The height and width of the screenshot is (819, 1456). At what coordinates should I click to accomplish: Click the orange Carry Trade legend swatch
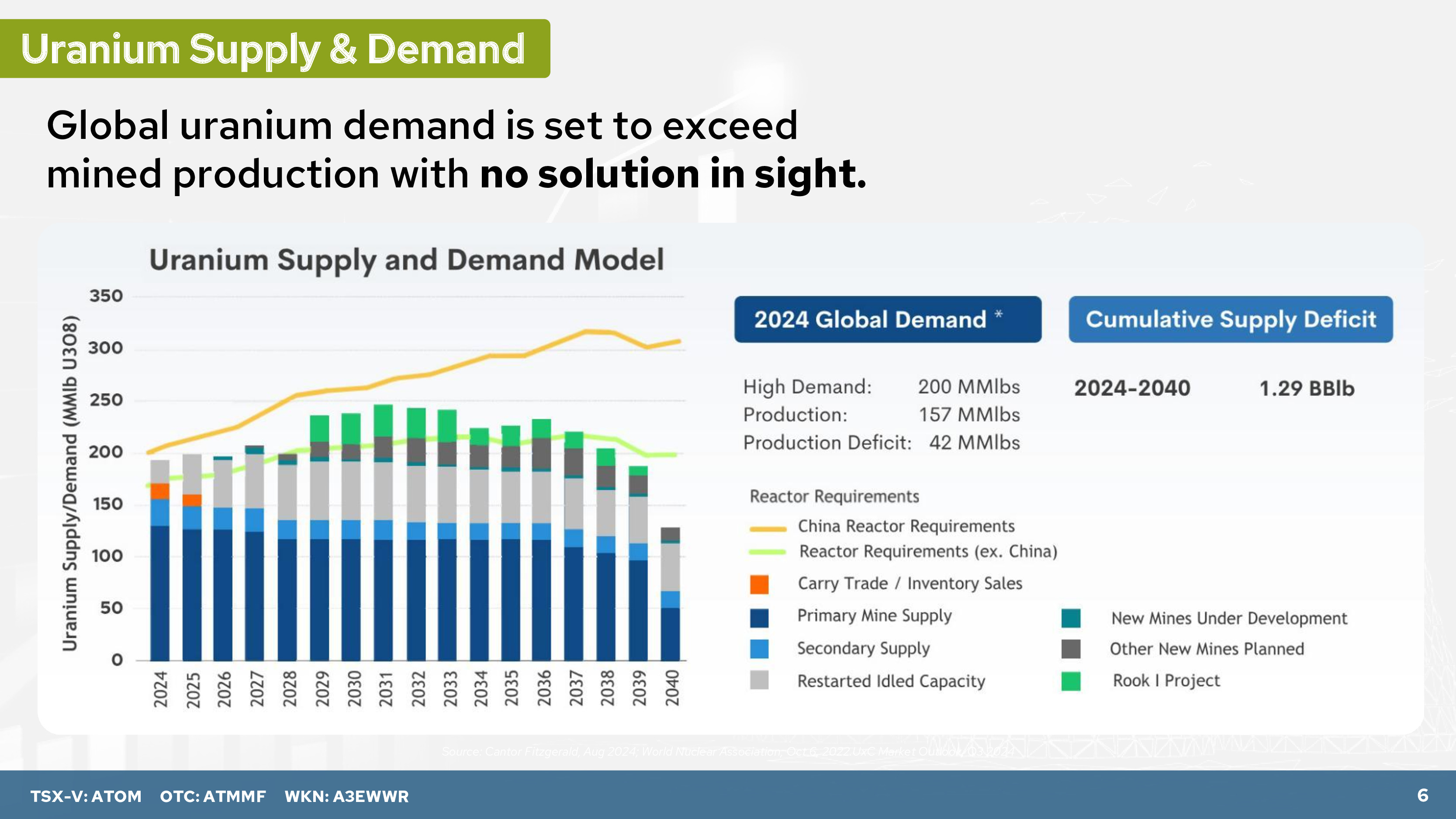(x=759, y=584)
